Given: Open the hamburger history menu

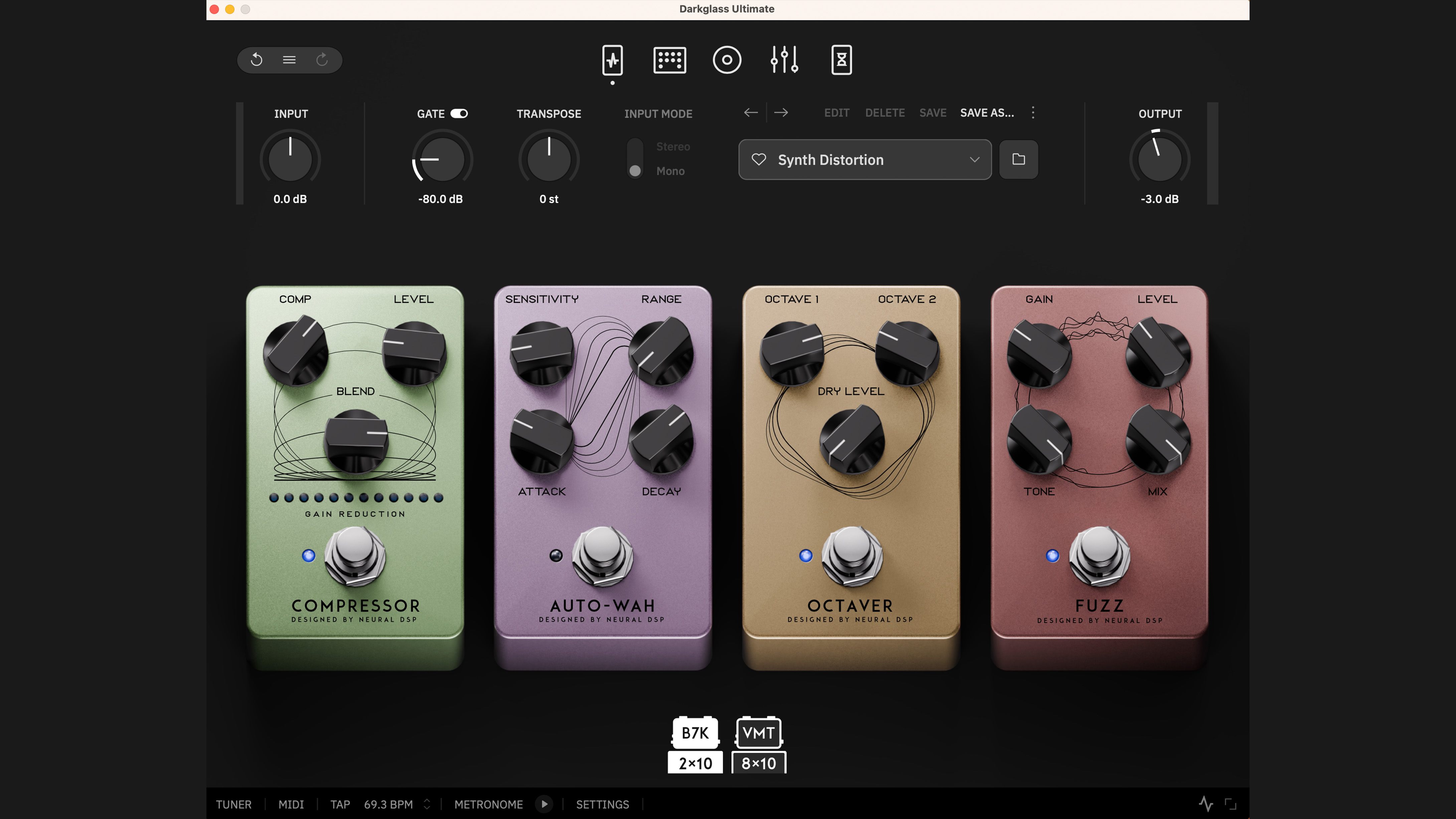Looking at the screenshot, I should pos(289,59).
